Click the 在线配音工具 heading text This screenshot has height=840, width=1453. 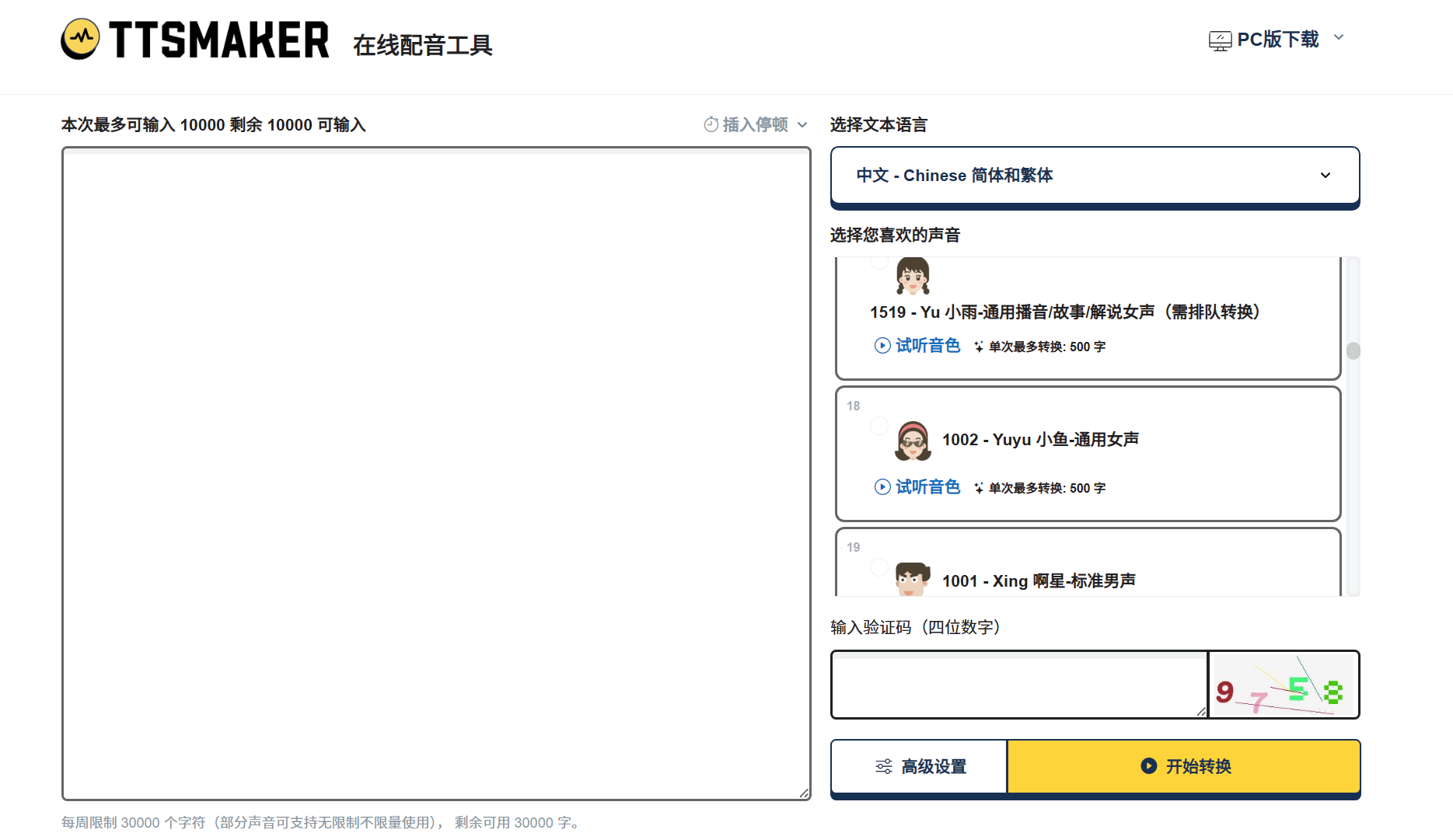(x=423, y=45)
